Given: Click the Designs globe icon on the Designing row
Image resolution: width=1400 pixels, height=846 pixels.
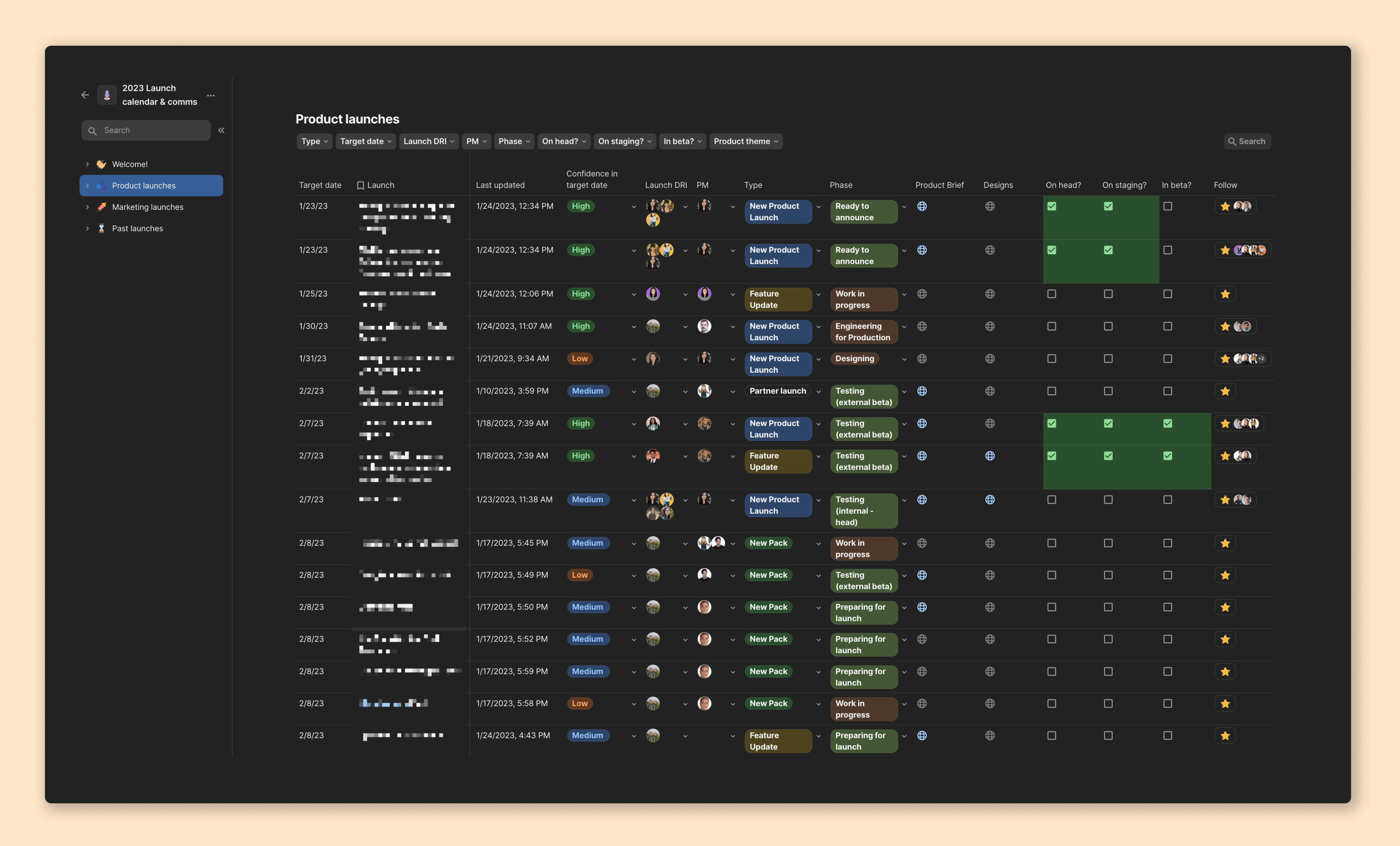Looking at the screenshot, I should pyautogui.click(x=990, y=359).
